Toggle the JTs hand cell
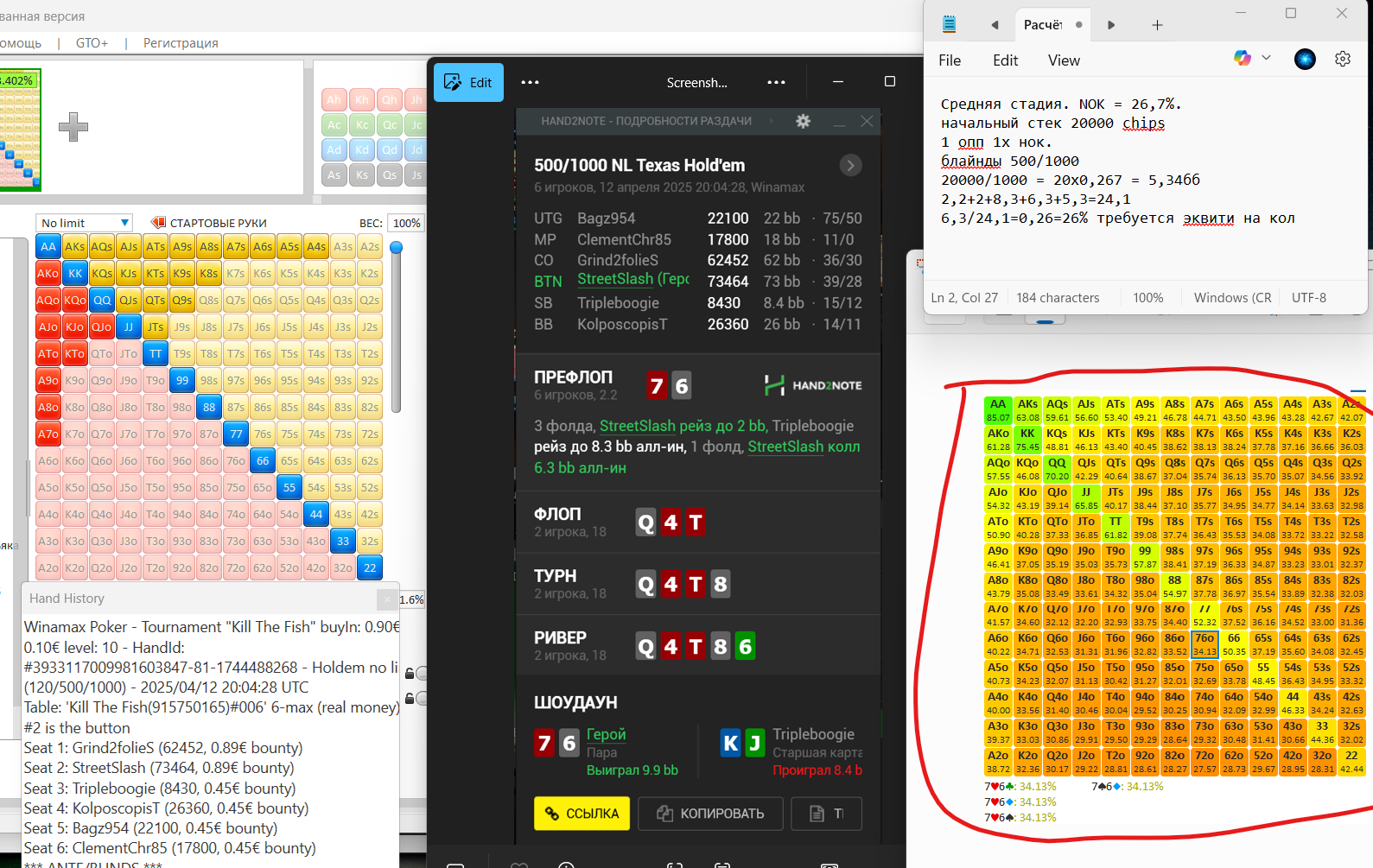 click(156, 327)
